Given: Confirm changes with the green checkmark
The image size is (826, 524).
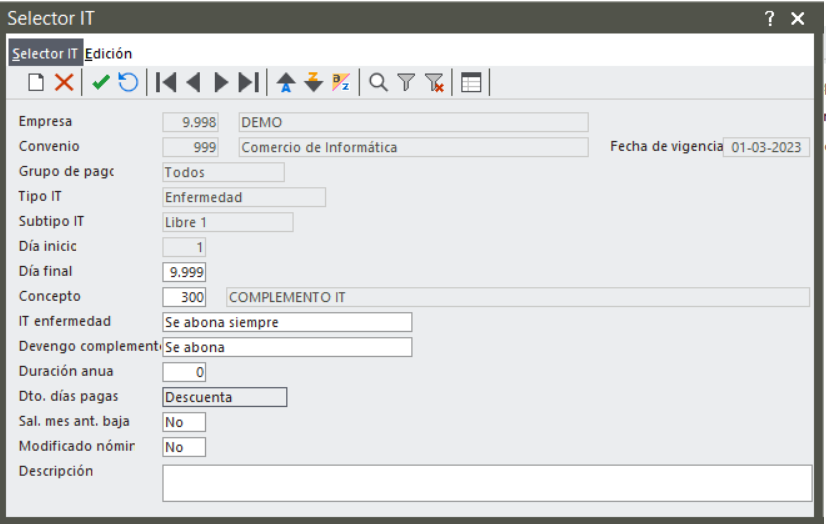Looking at the screenshot, I should tap(101, 83).
